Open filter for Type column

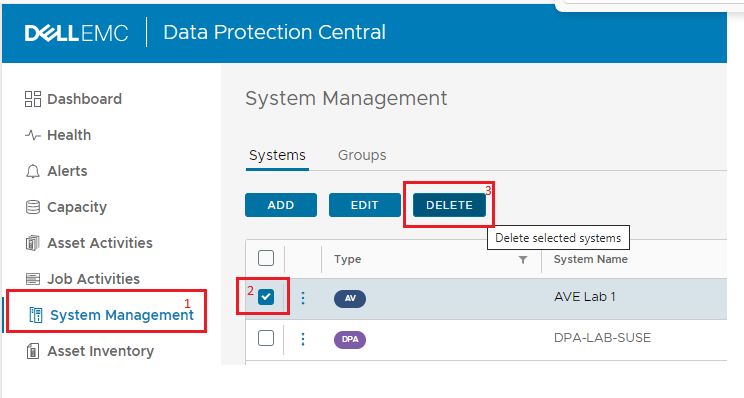pos(522,259)
